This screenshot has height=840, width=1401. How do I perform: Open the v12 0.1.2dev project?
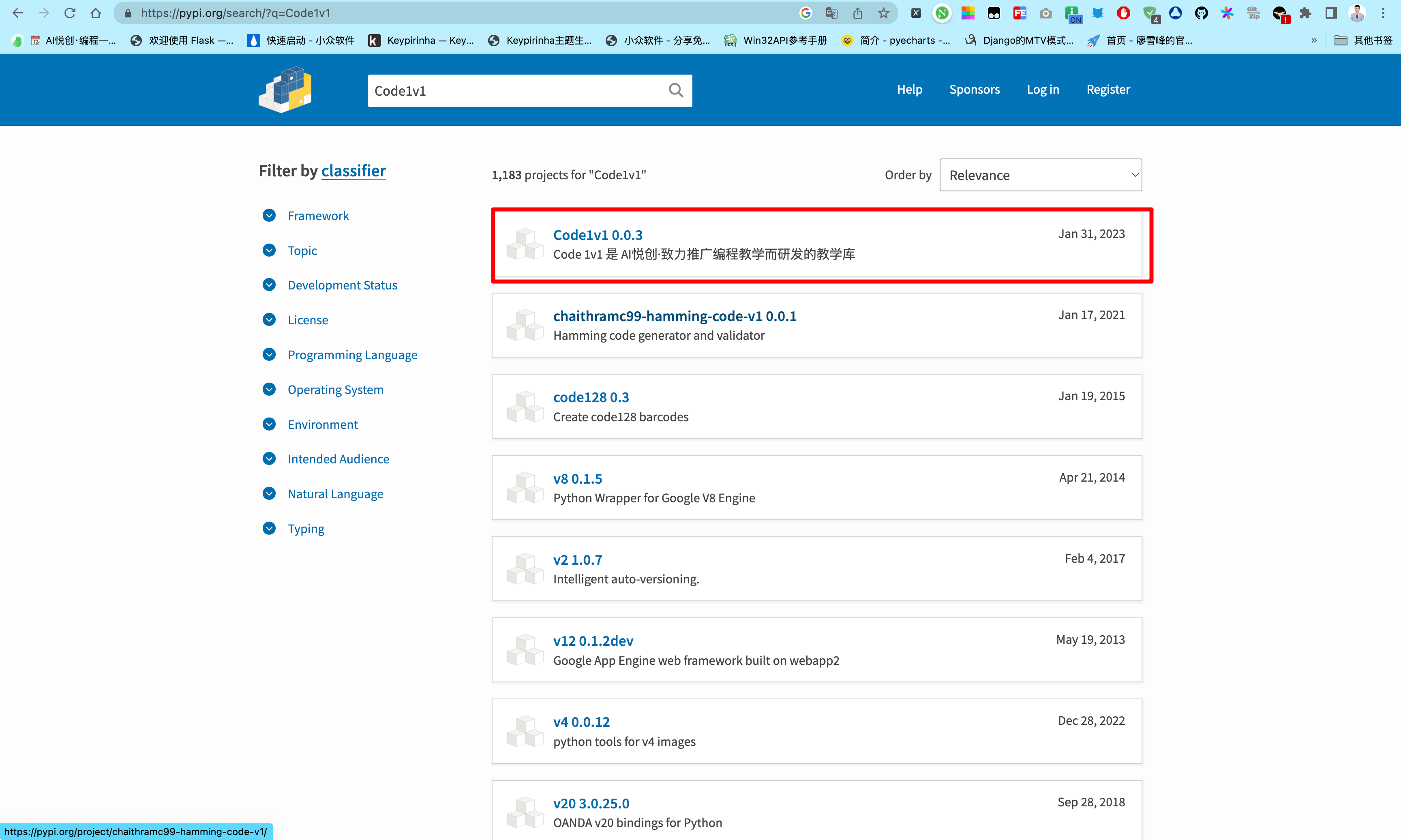coord(593,640)
